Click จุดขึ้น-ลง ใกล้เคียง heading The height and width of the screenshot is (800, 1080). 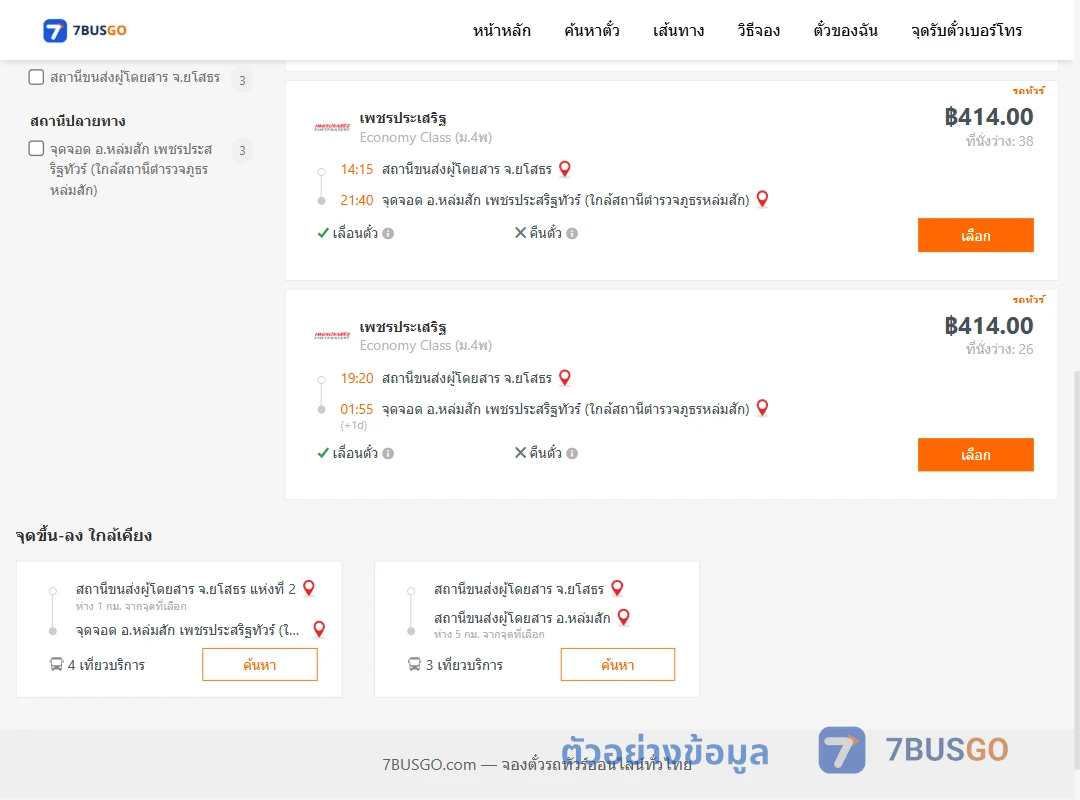tap(84, 535)
